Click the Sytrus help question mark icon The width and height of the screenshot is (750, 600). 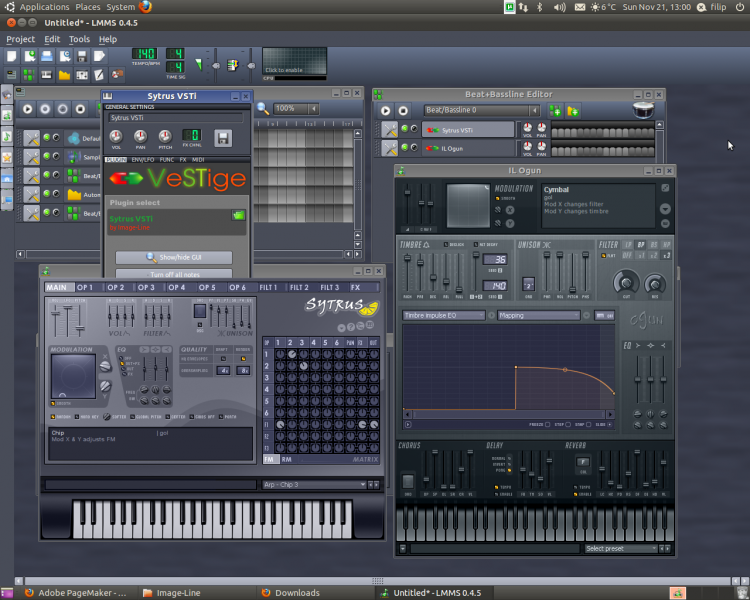coord(351,327)
